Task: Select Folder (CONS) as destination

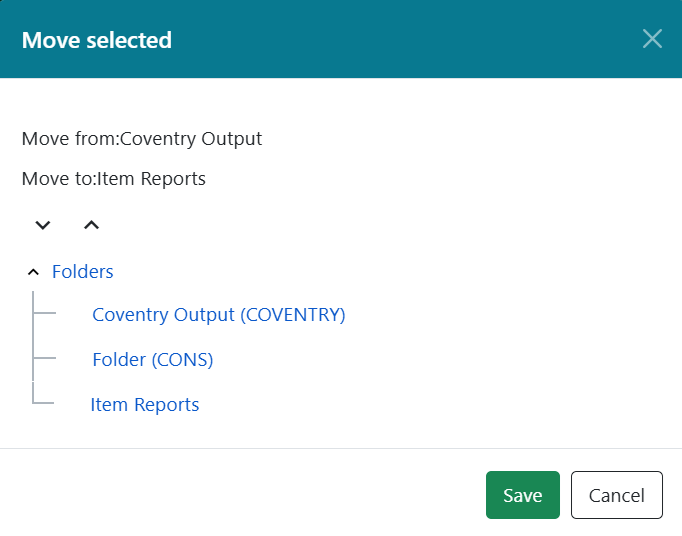Action: 152,360
